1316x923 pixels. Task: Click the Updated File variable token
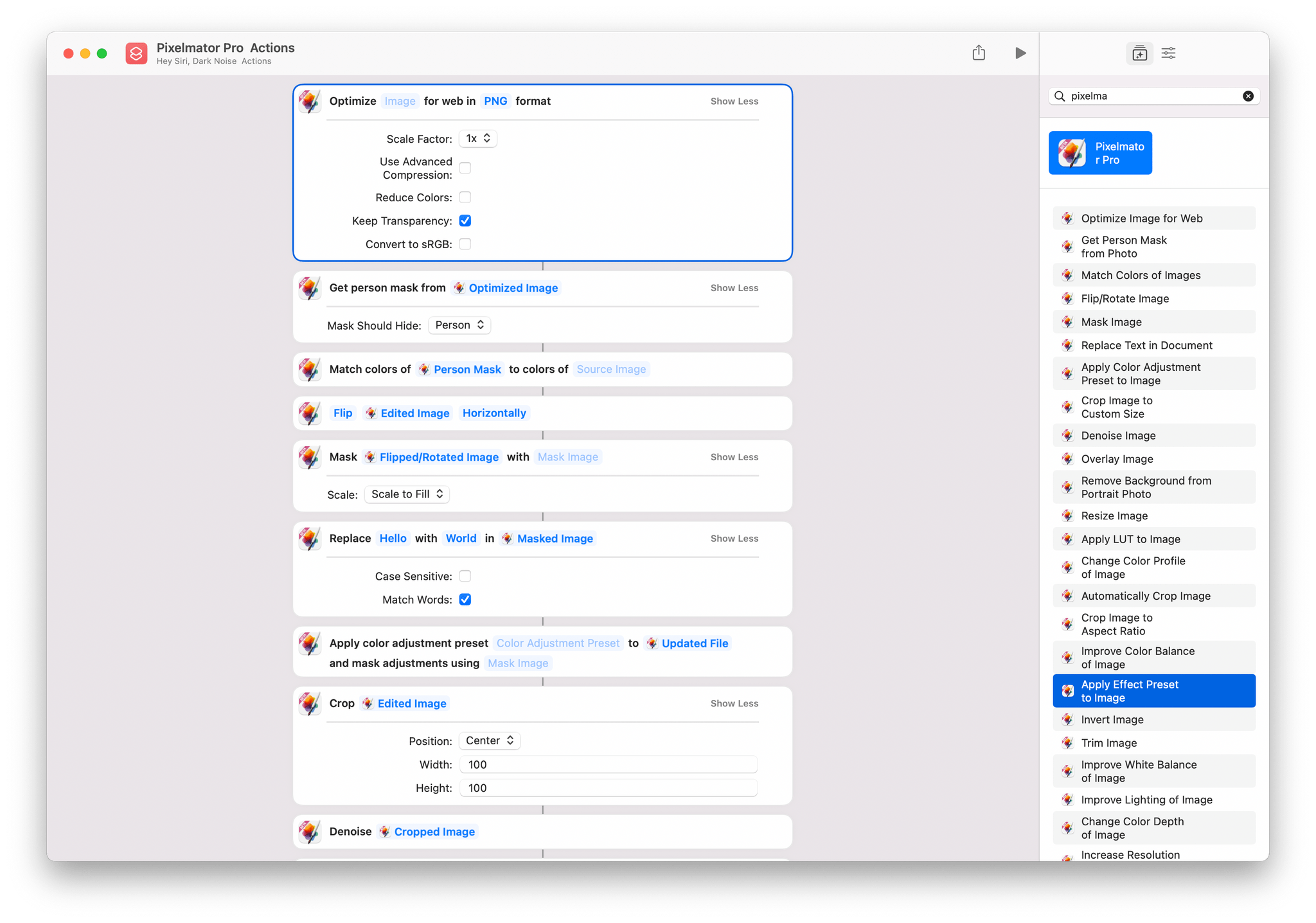[688, 643]
